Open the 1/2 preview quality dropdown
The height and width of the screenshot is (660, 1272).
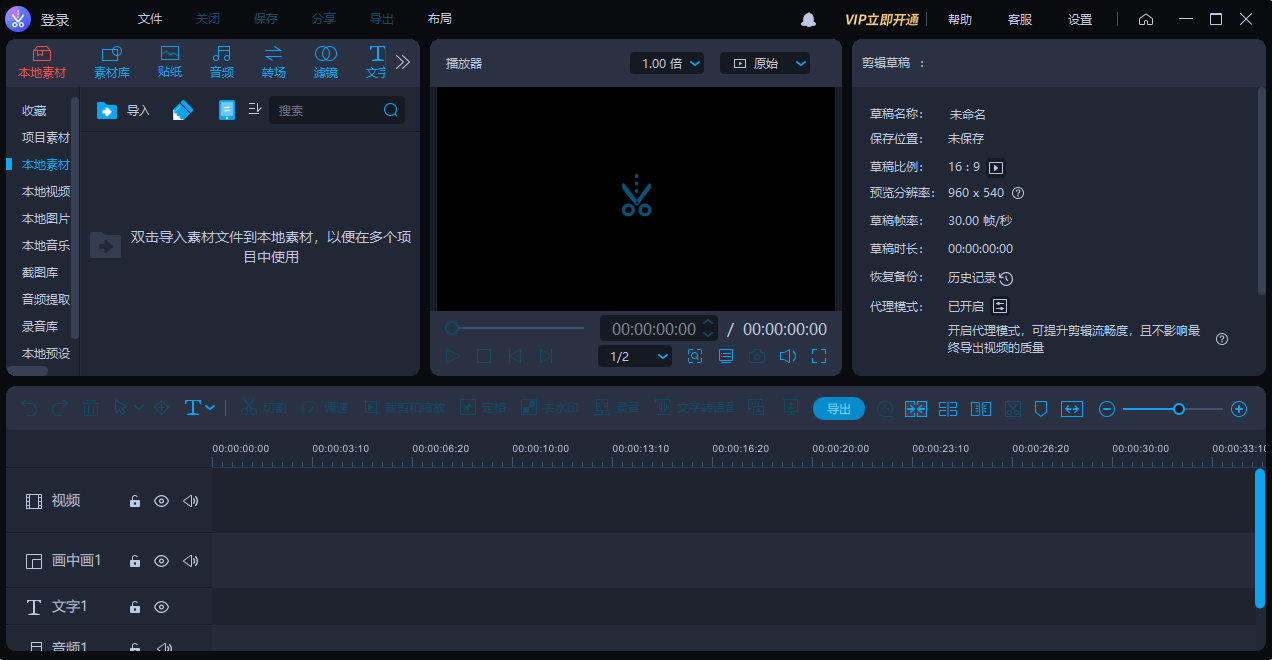635,356
